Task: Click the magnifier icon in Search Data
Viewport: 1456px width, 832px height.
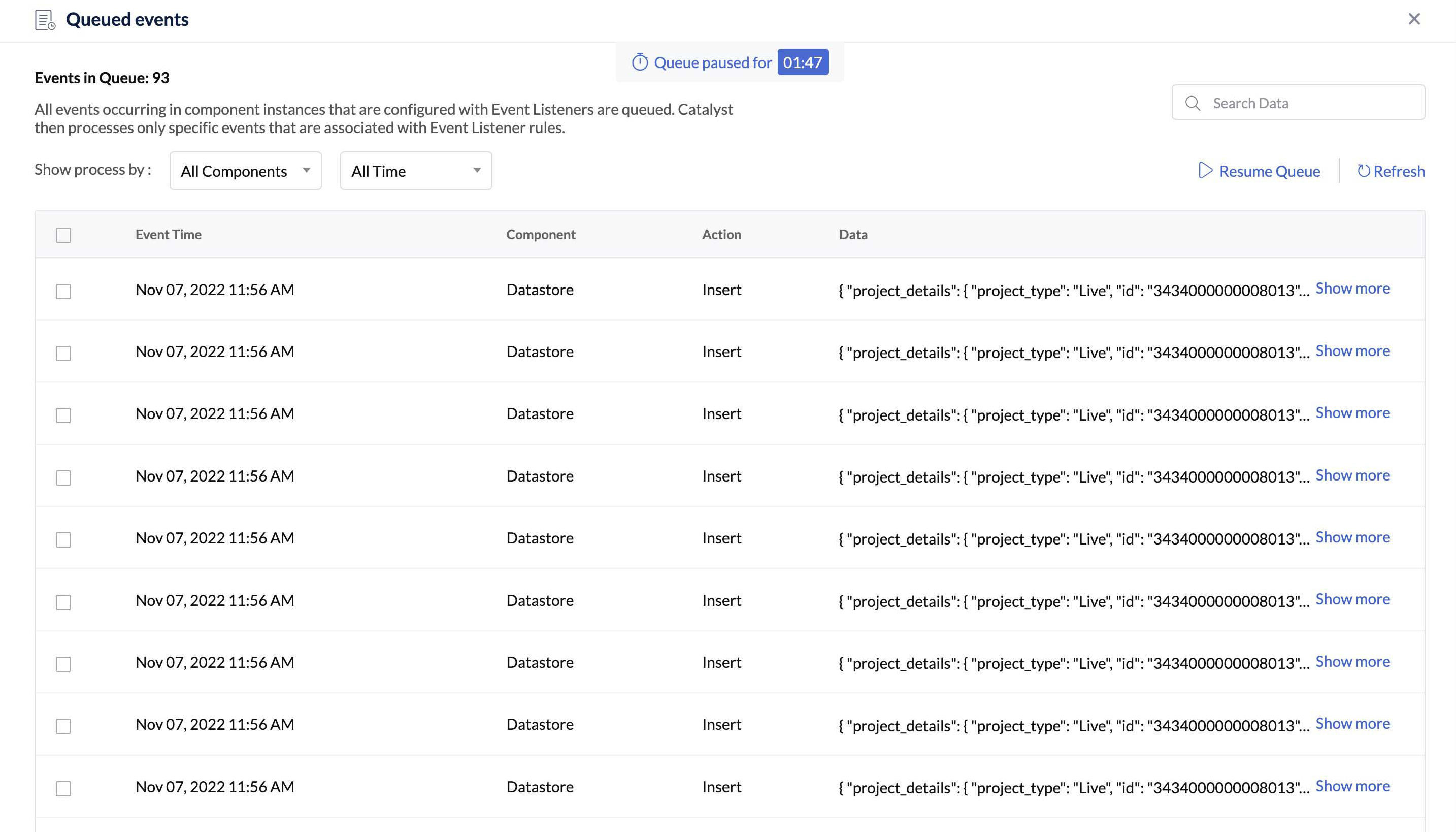Action: [x=1192, y=104]
